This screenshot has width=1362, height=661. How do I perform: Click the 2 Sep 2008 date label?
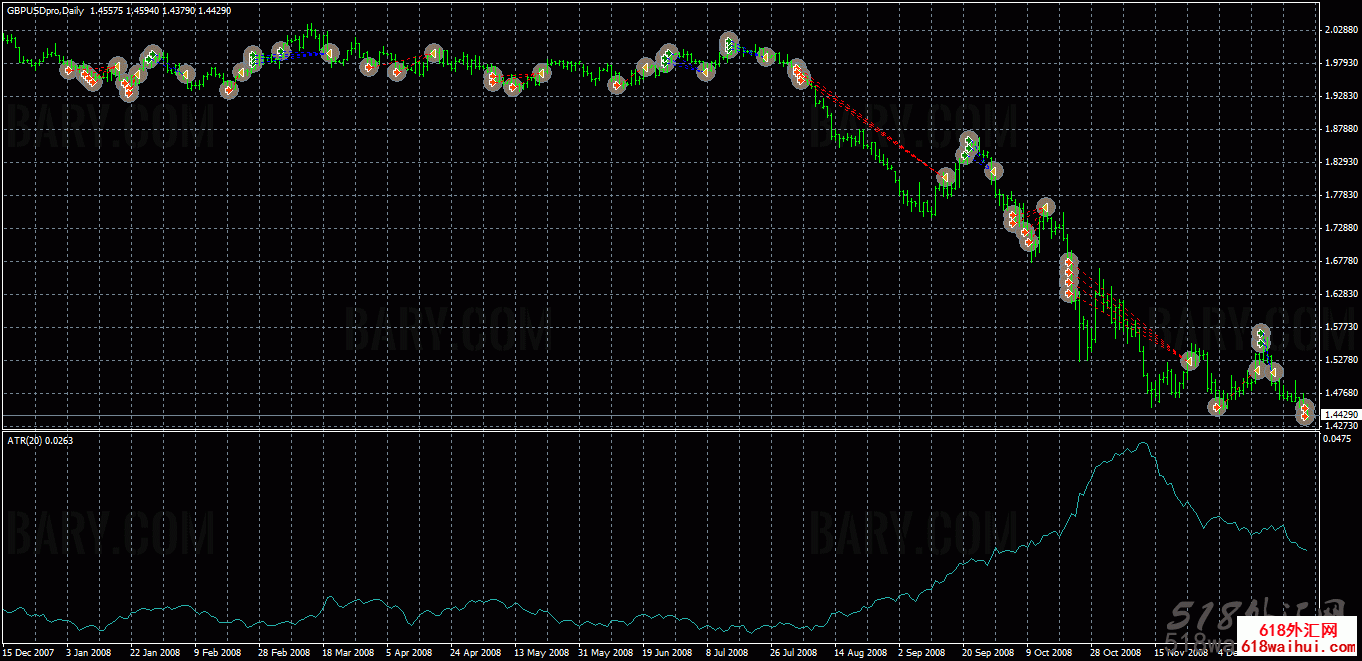922,652
